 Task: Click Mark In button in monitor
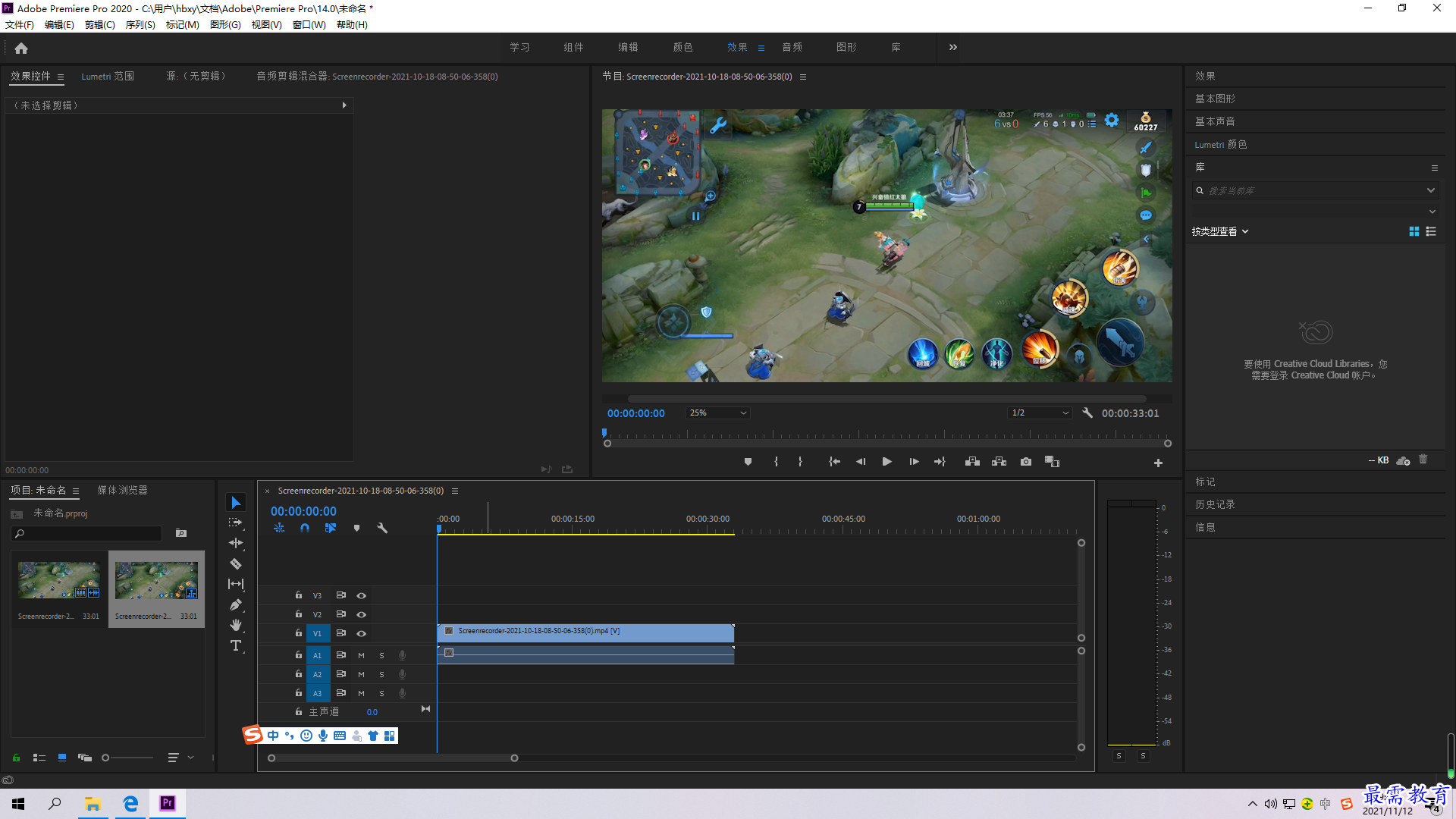pyautogui.click(x=776, y=462)
